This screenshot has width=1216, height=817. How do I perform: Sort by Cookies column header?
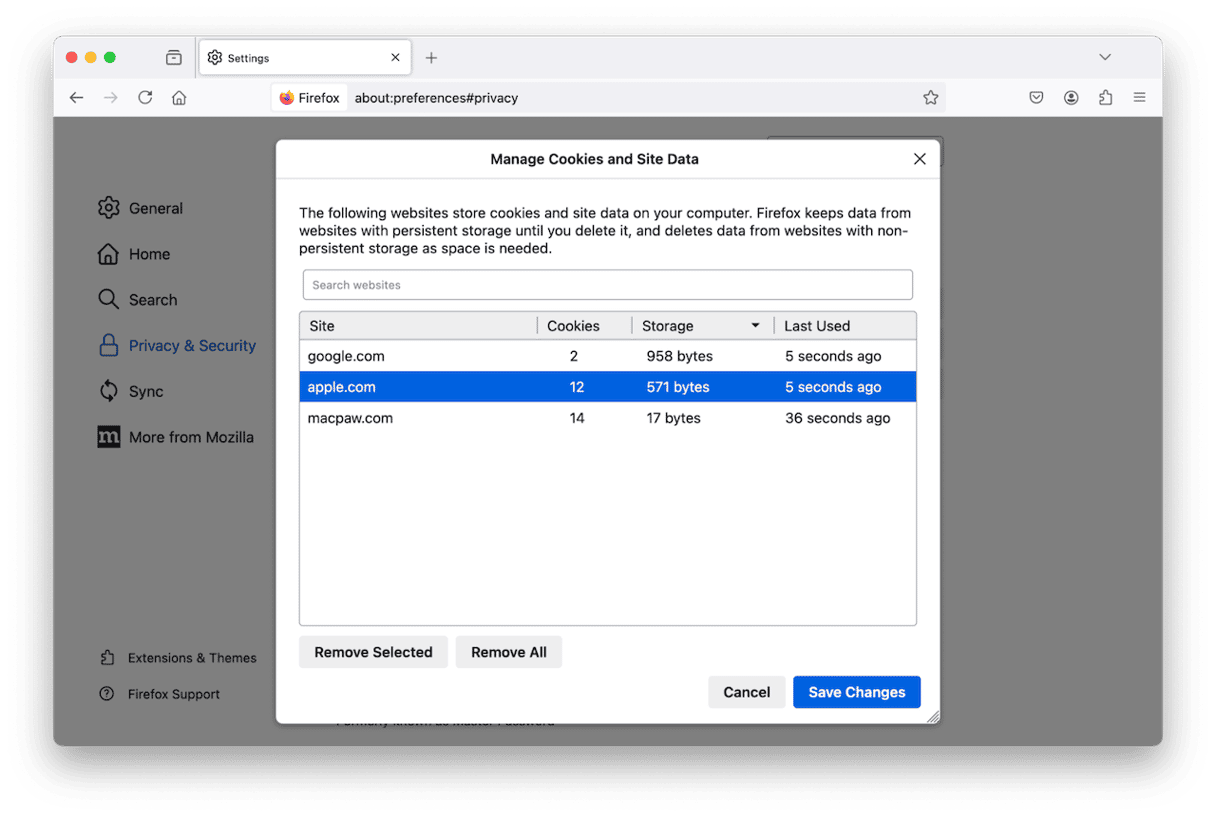pos(584,326)
